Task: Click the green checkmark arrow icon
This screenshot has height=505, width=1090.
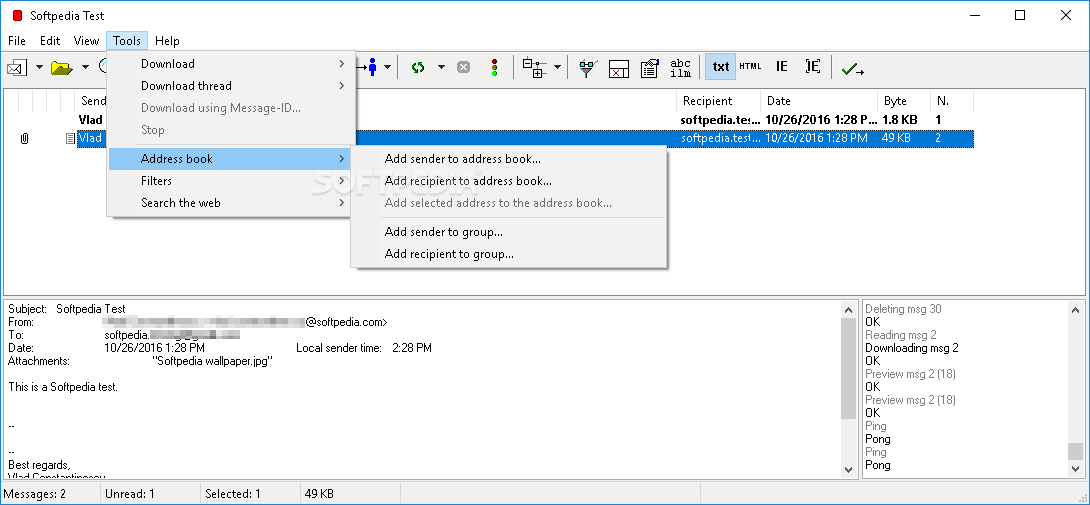Action: pos(852,68)
